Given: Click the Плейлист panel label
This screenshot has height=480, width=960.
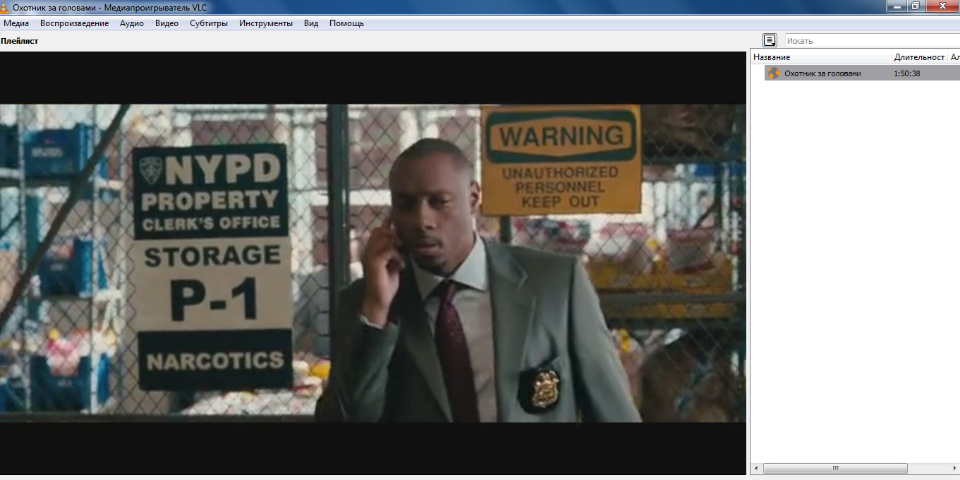Looking at the screenshot, I should tap(20, 41).
